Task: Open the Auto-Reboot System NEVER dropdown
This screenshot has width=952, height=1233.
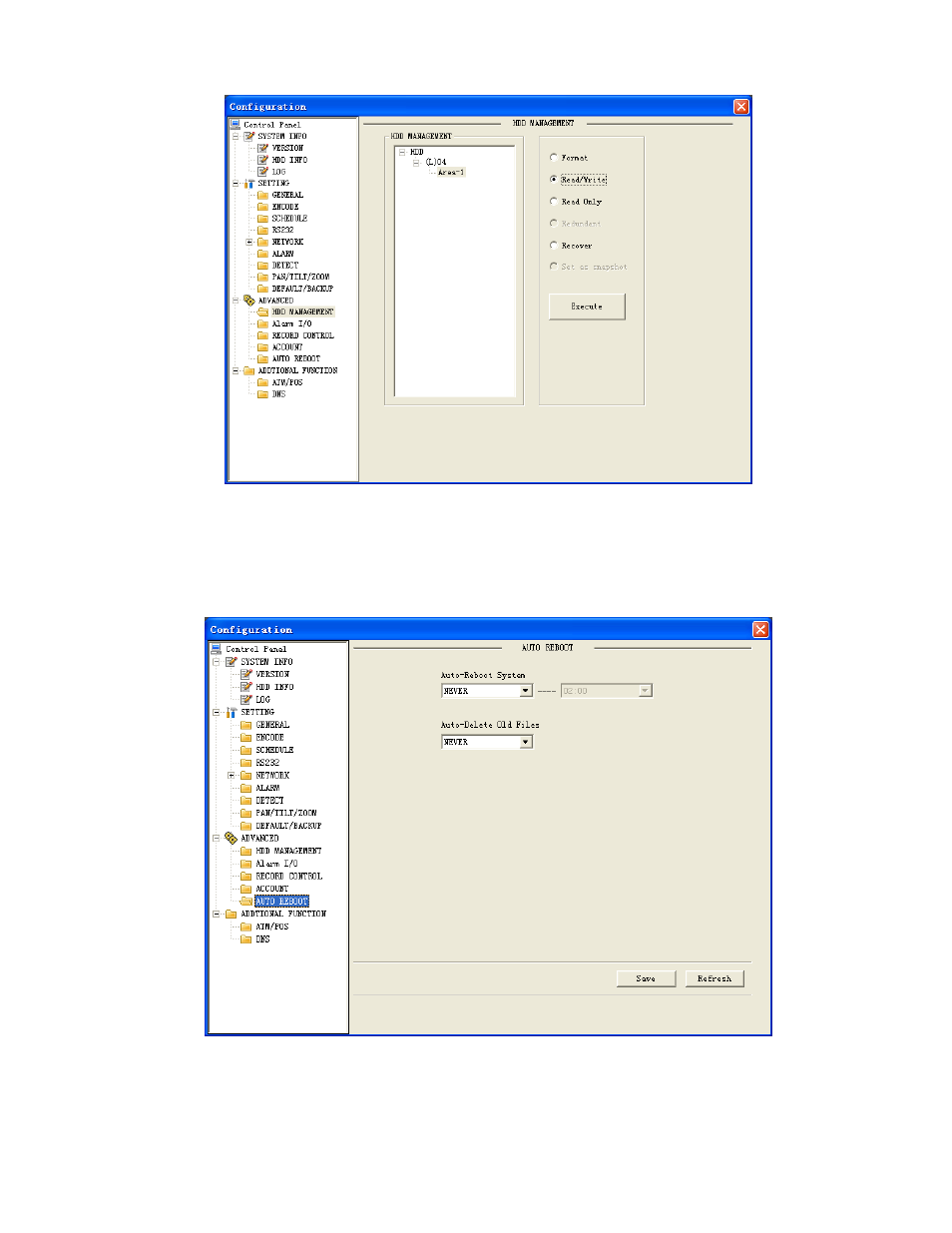Action: (526, 691)
